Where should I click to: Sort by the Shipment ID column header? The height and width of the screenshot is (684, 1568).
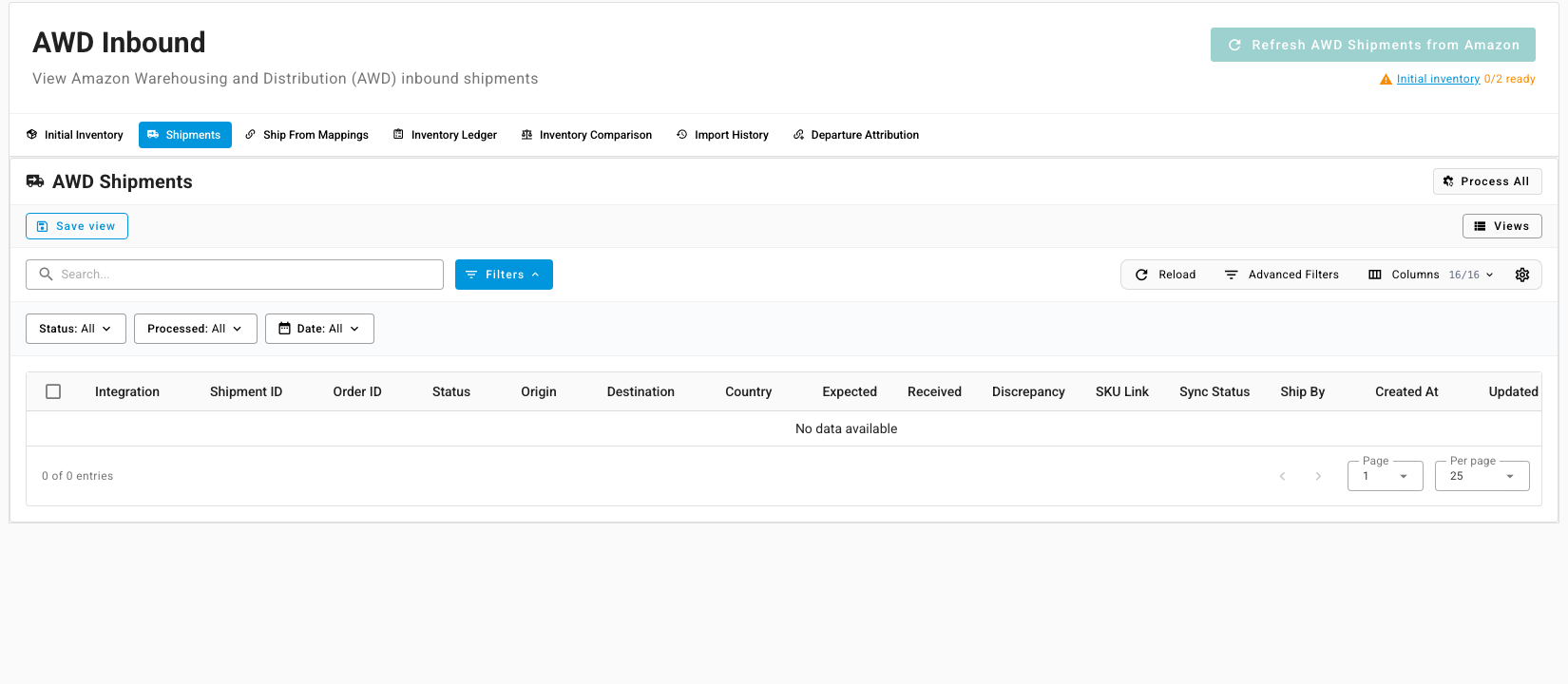click(x=246, y=391)
